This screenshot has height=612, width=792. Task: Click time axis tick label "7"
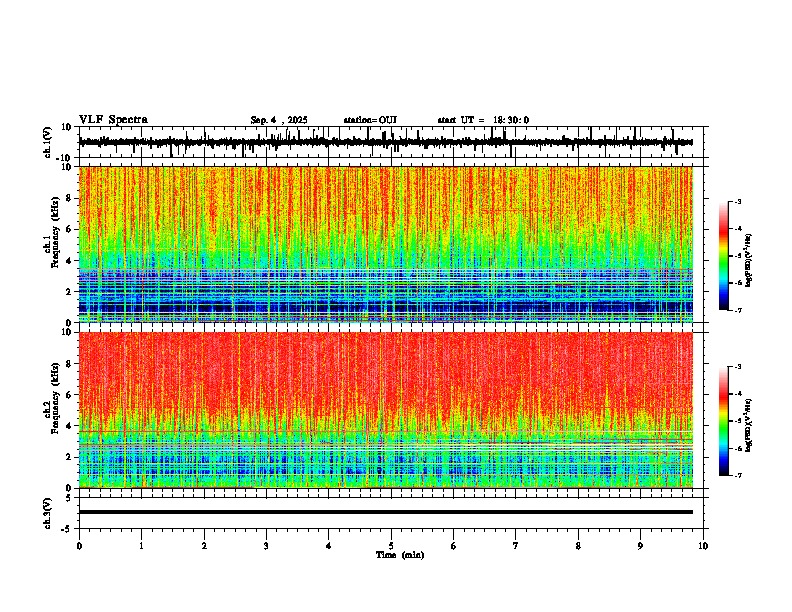(516, 546)
